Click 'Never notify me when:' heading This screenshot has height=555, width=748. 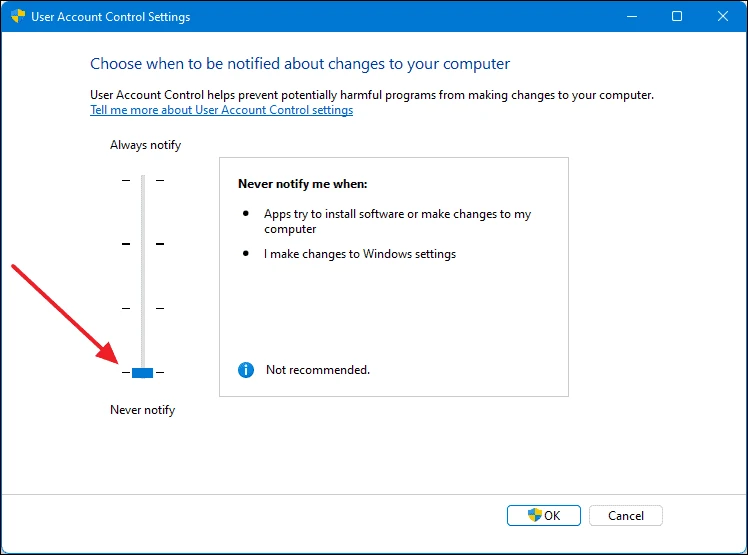[x=303, y=184]
